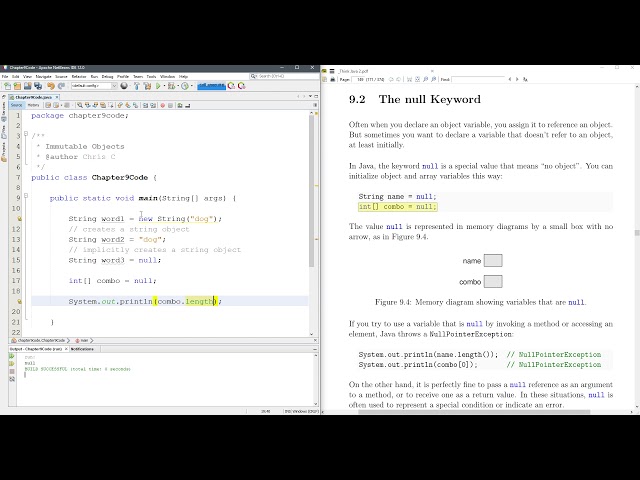Click the New Project icon in NetBeans toolbar
This screenshot has height=480, width=640.
pos(17,86)
